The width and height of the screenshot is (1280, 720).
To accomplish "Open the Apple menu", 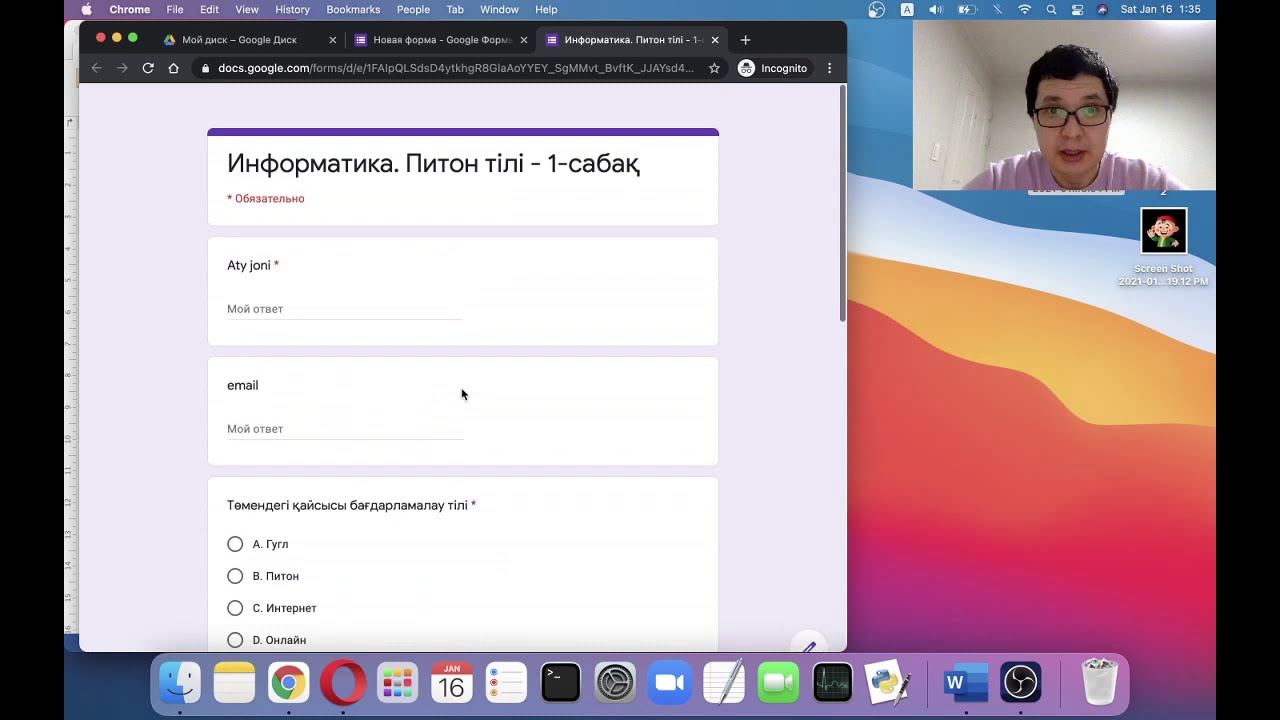I will pos(87,10).
